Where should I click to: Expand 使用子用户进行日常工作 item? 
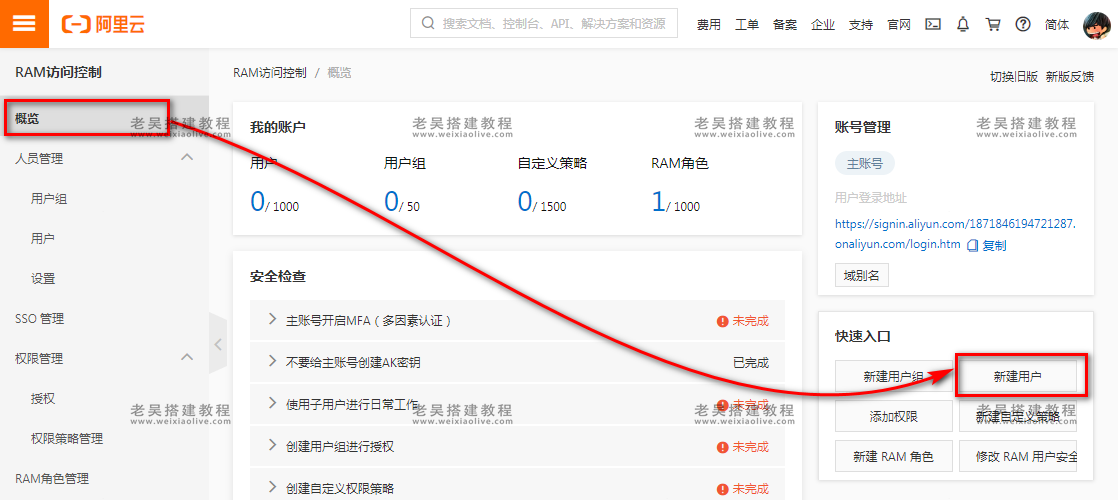[272, 403]
